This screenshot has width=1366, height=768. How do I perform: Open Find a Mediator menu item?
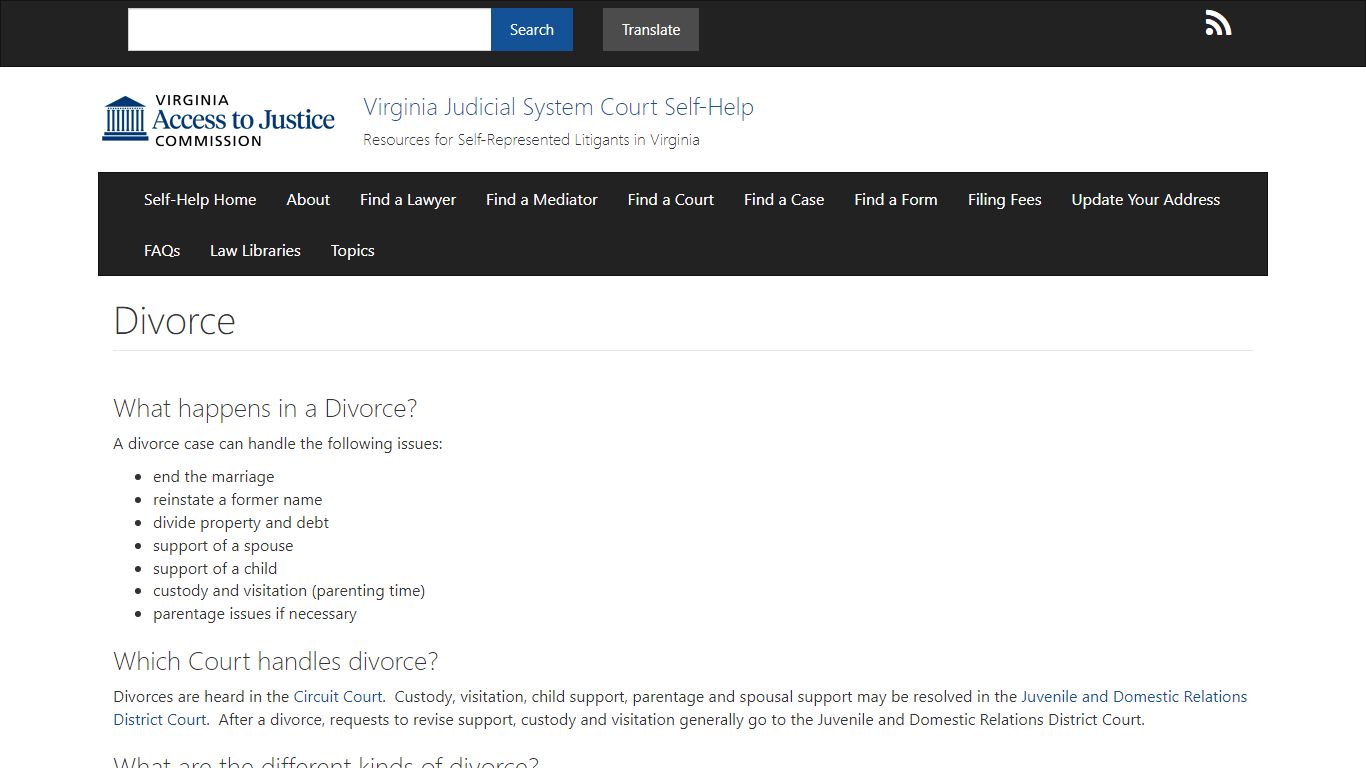542,199
